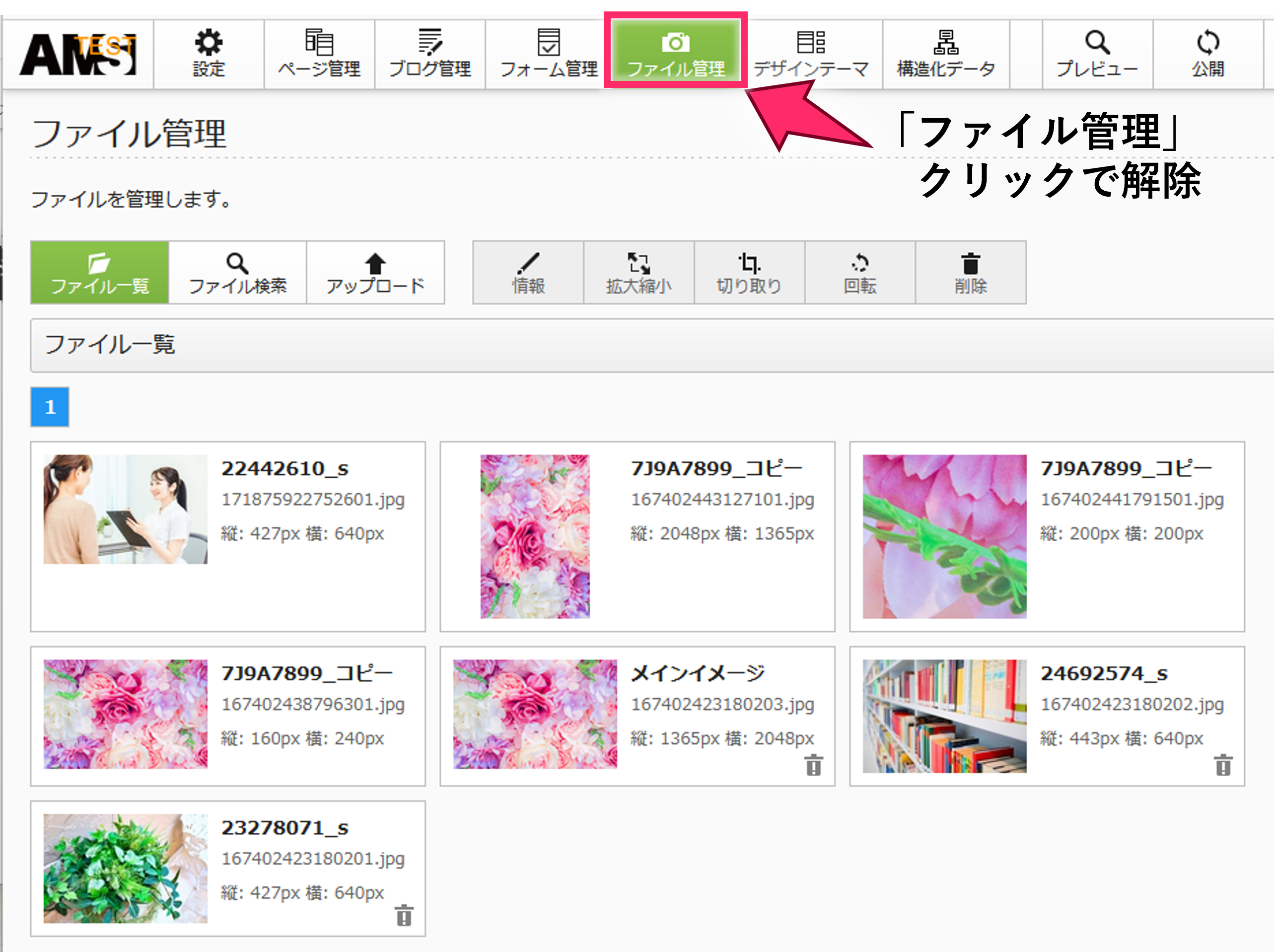Open 構造化データ page

click(946, 54)
